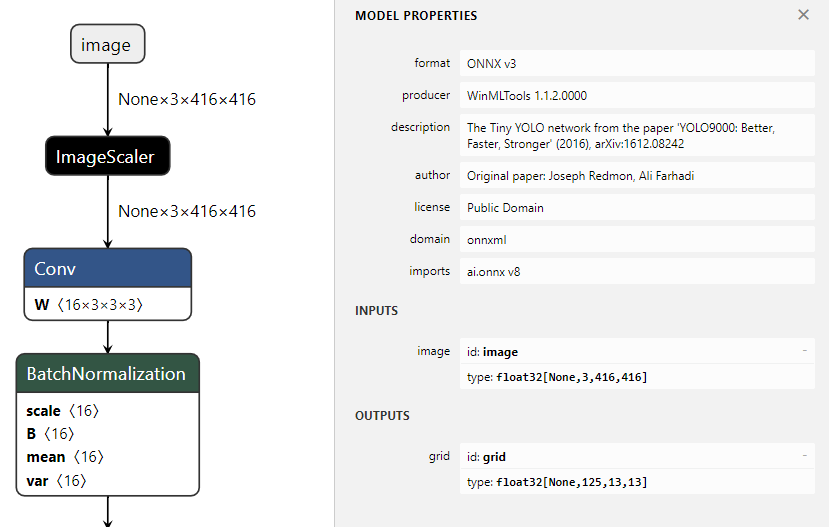Click the BatchNormalization var row
Viewport: 829px width, 527px height.
click(x=56, y=480)
